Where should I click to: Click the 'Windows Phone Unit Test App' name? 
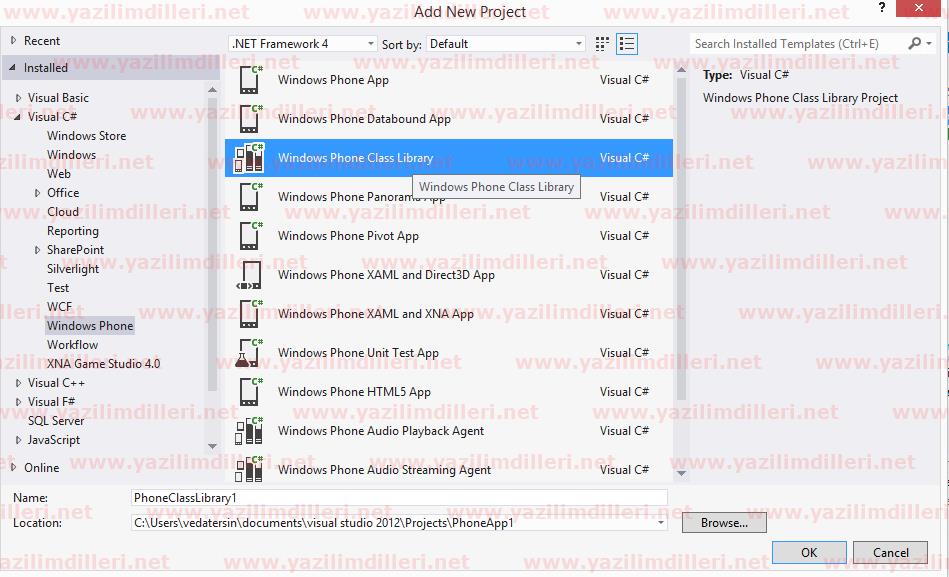point(358,352)
